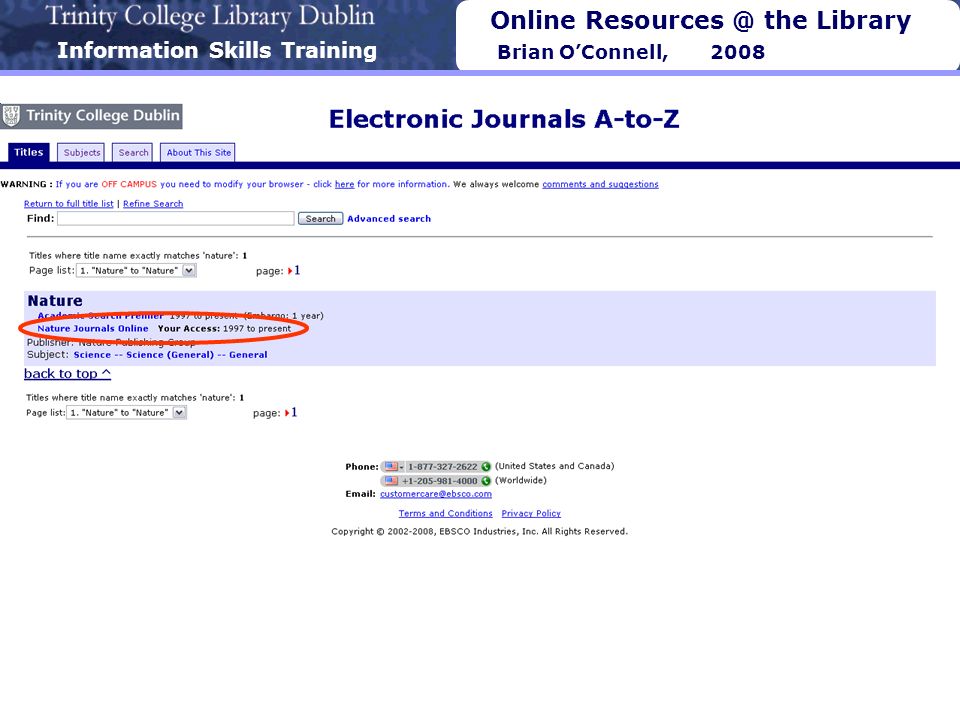
Task: Open Advanced search
Action: (x=389, y=219)
